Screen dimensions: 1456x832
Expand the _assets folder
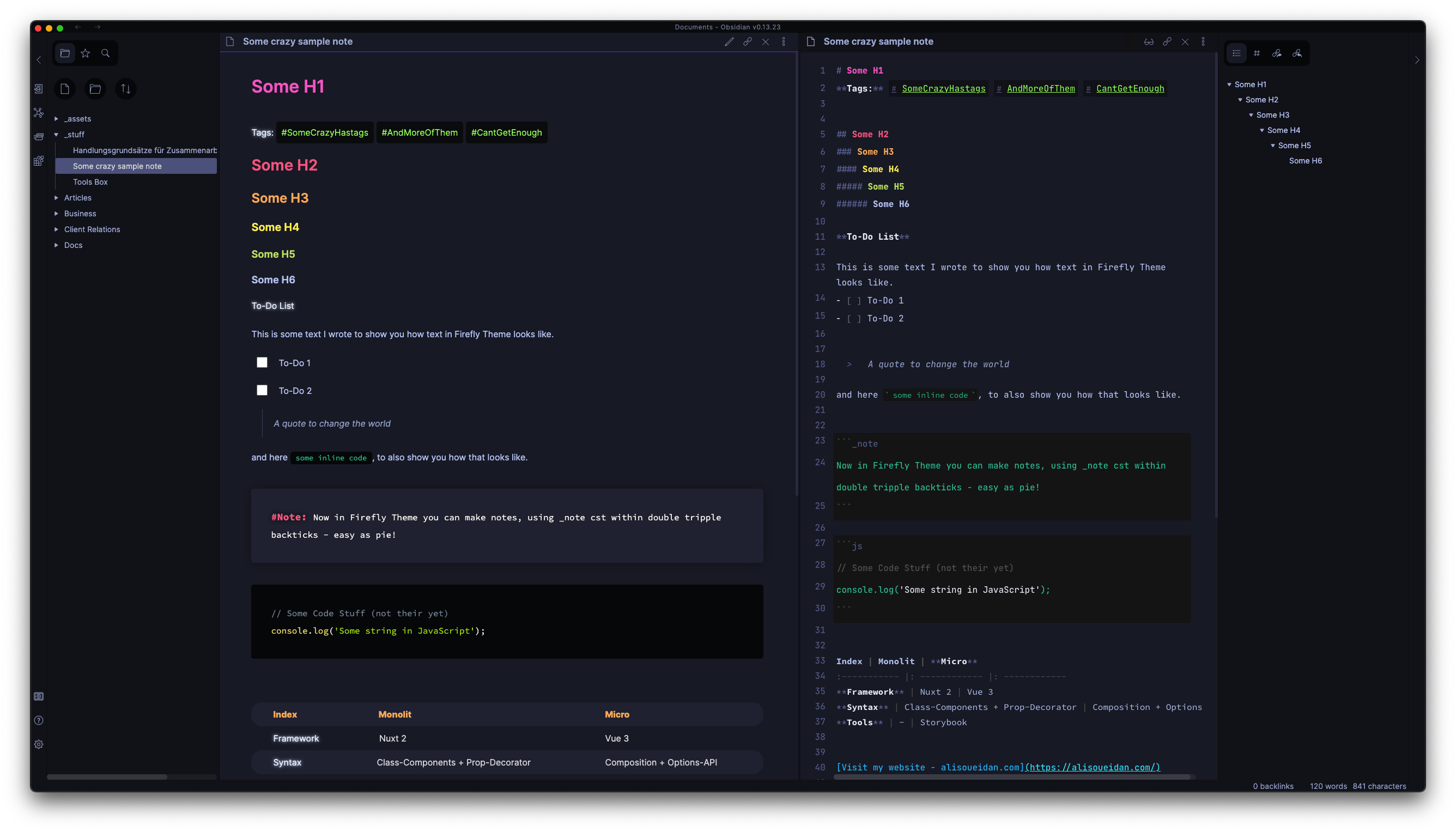tap(57, 119)
